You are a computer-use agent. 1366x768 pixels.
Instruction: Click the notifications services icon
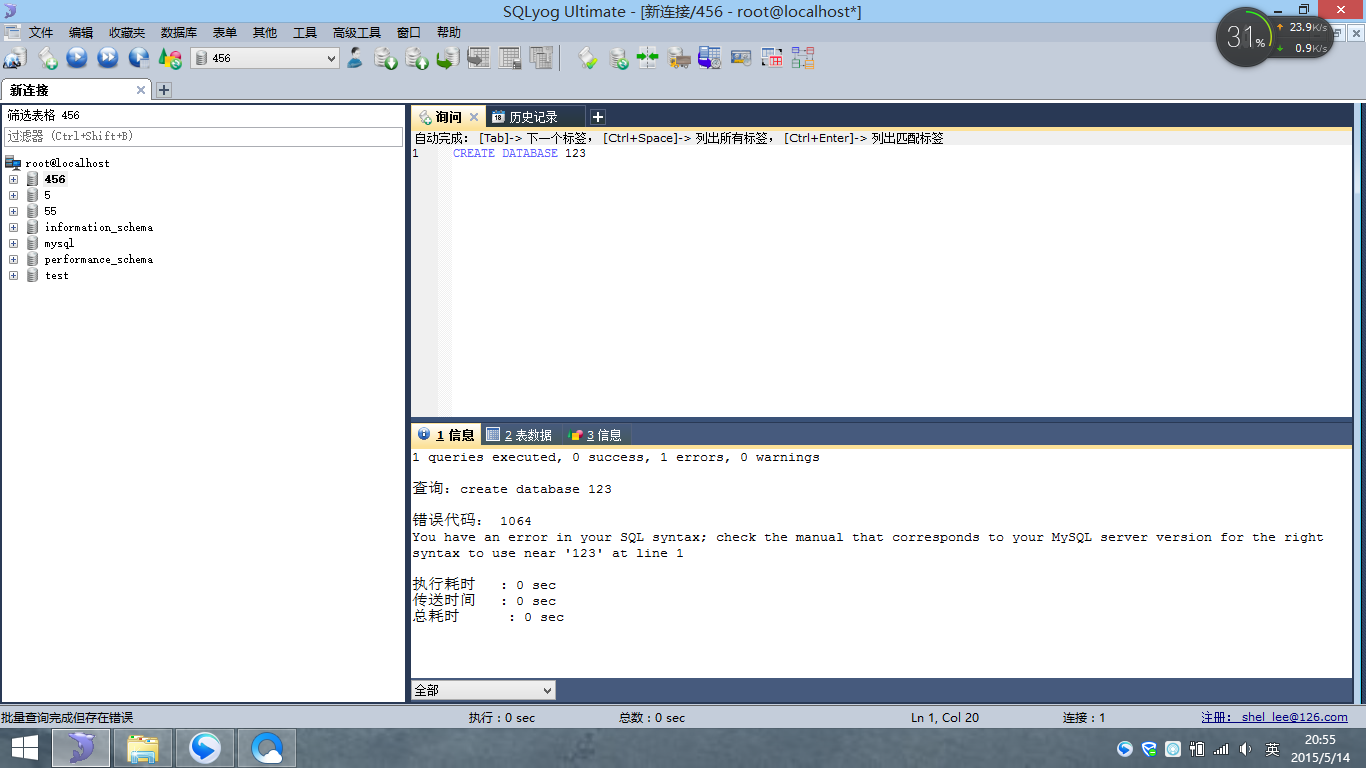(741, 58)
